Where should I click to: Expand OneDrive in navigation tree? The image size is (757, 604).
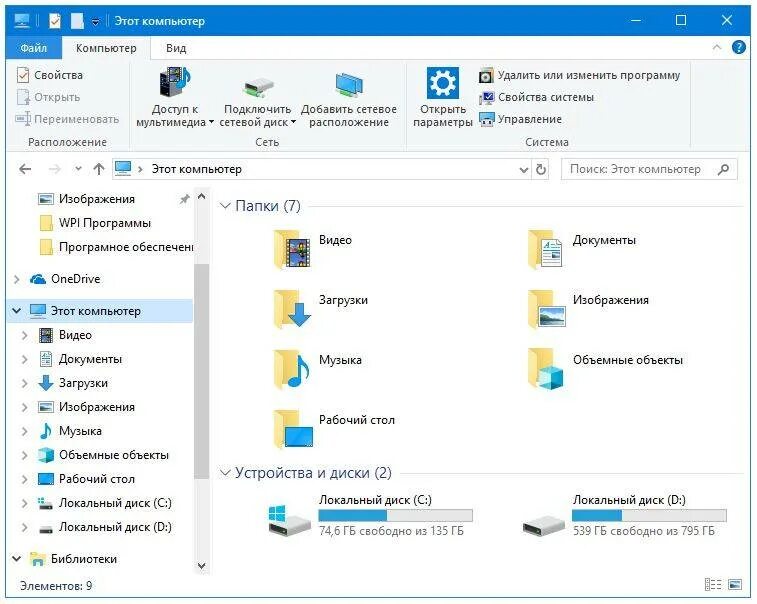tap(17, 280)
